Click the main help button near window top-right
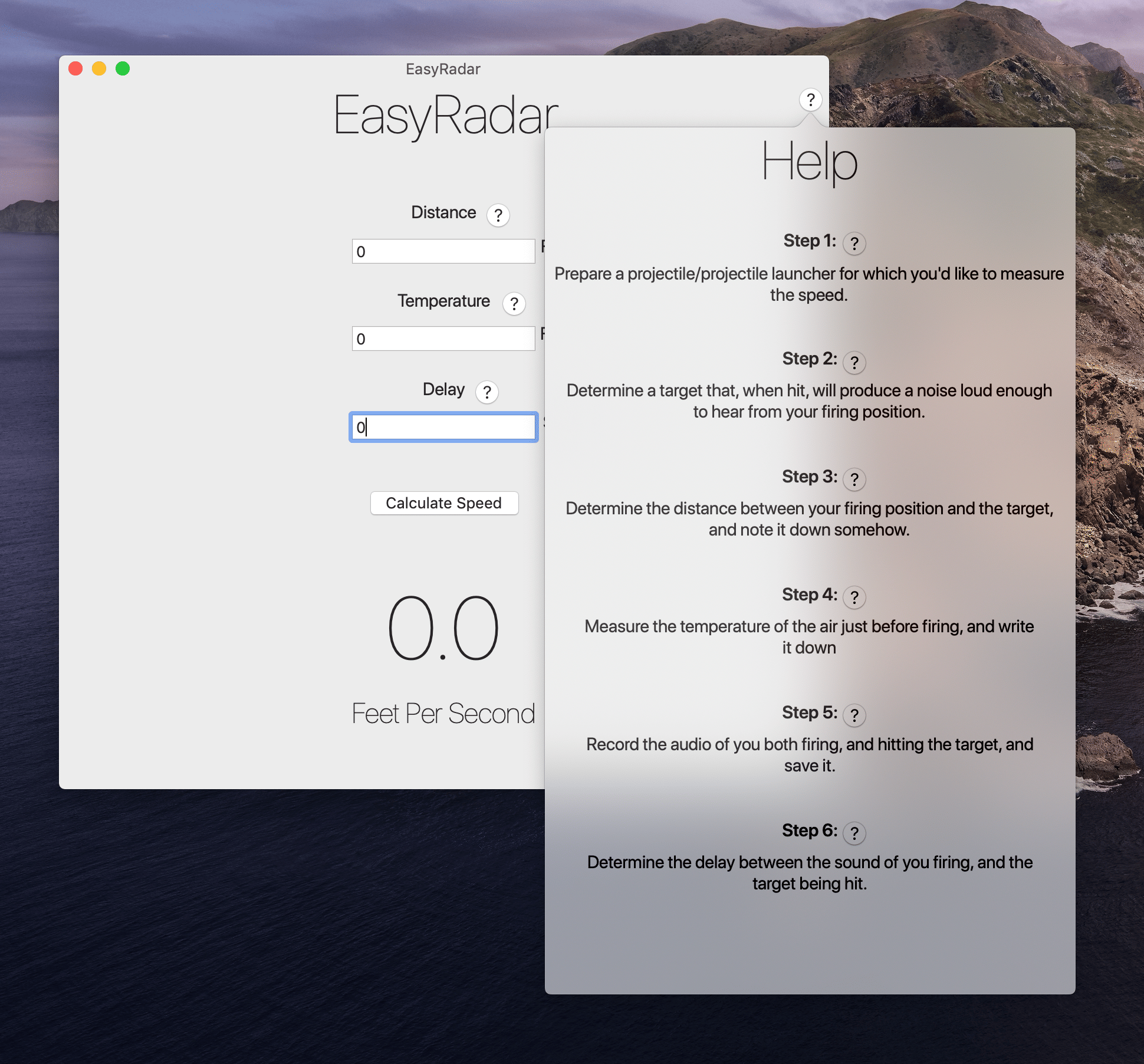 click(810, 100)
